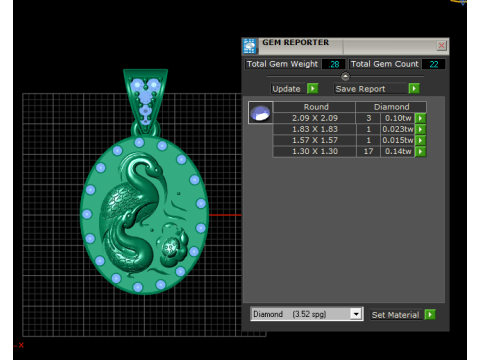The image size is (480, 360).
Task: Click the 0.10tw weight cell
Action: (398, 118)
